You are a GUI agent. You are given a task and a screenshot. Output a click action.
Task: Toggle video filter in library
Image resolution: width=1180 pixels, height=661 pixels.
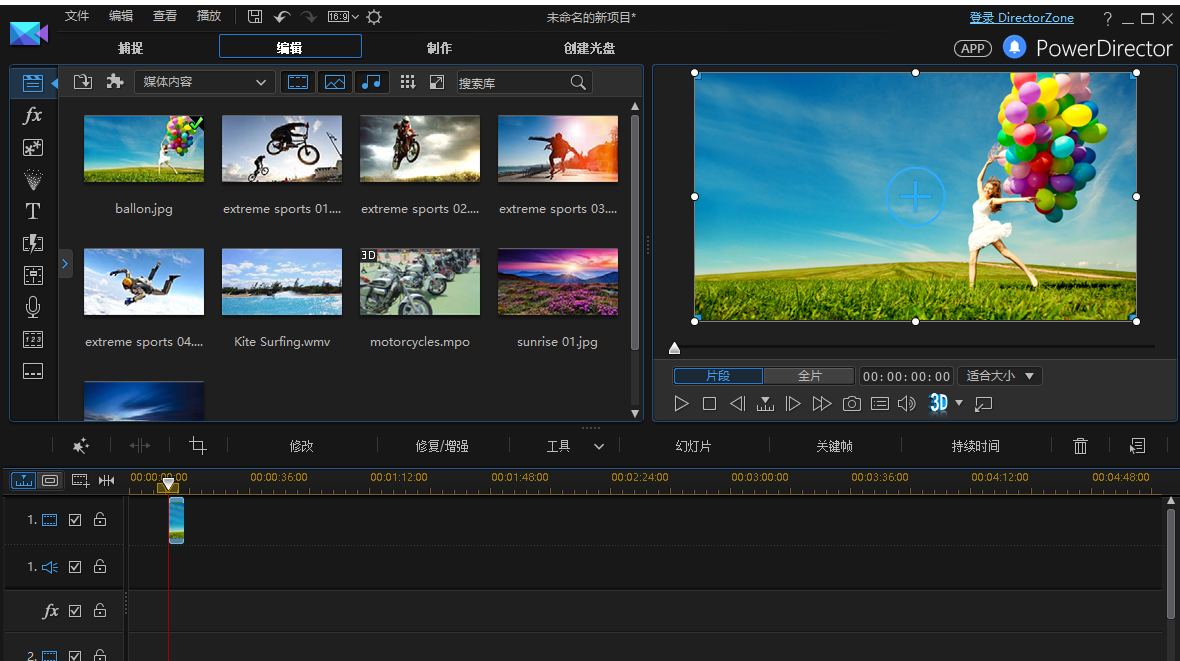pos(298,82)
